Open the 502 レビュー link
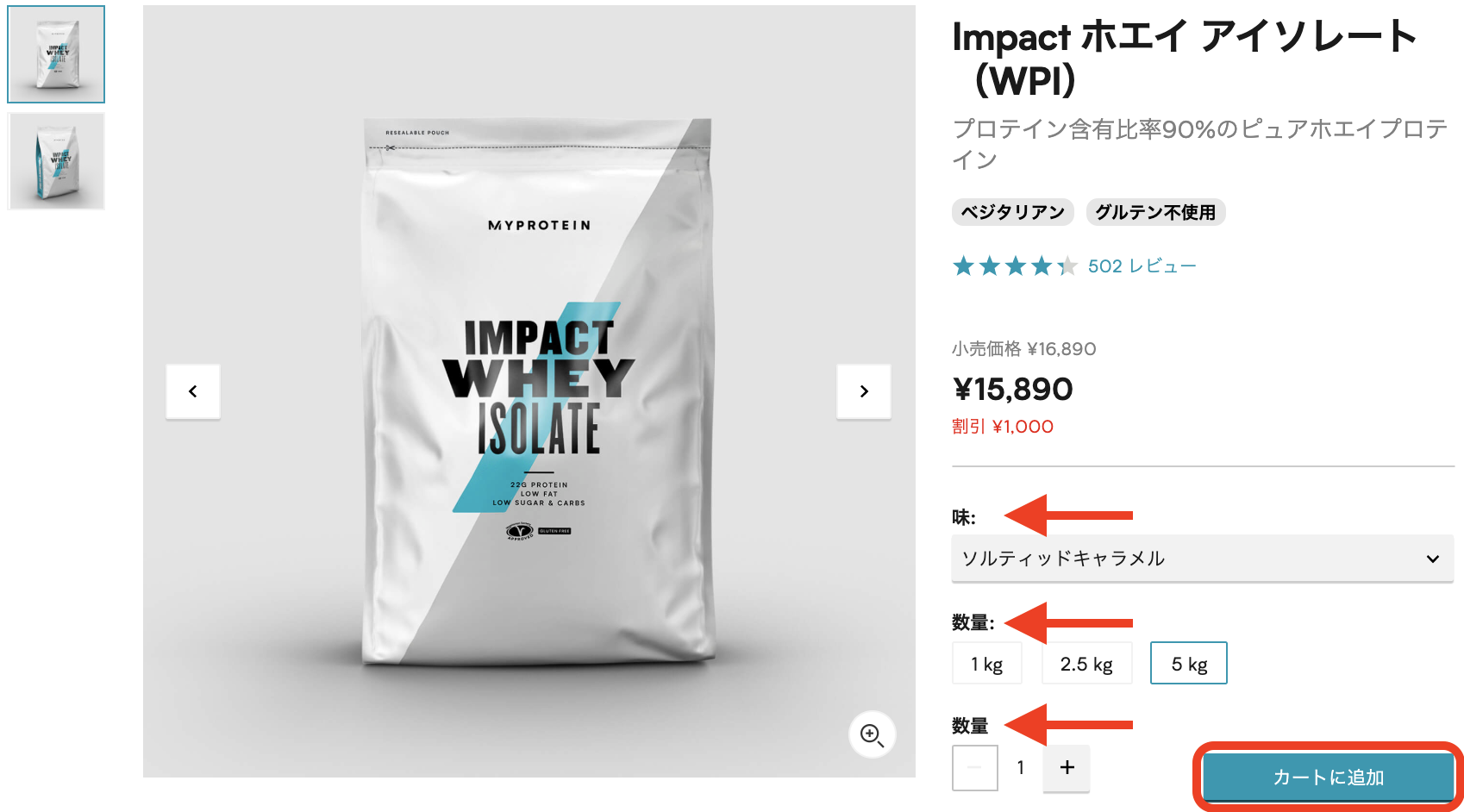The image size is (1464, 812). tap(1142, 266)
